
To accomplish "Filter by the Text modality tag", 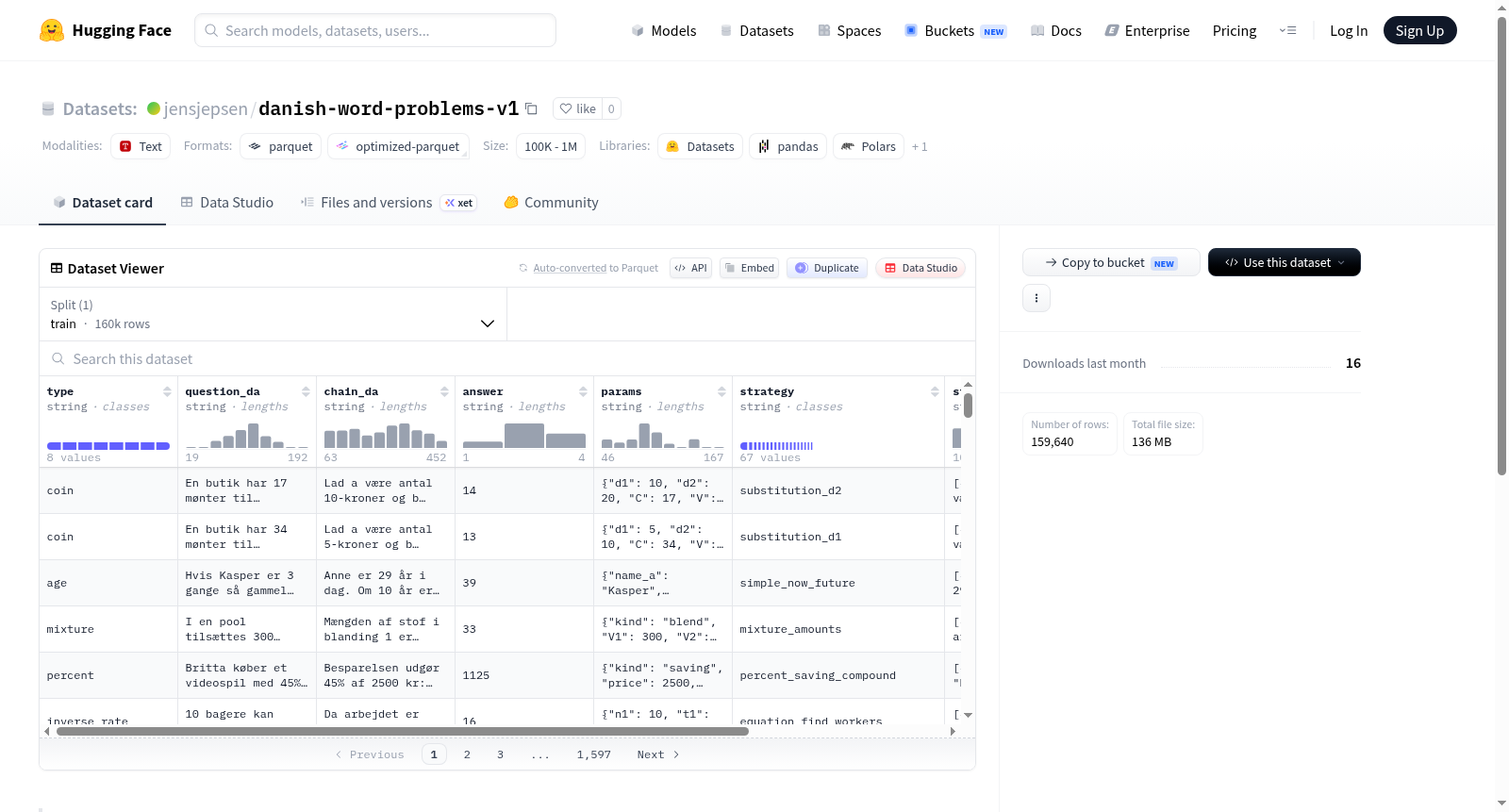I will [141, 146].
